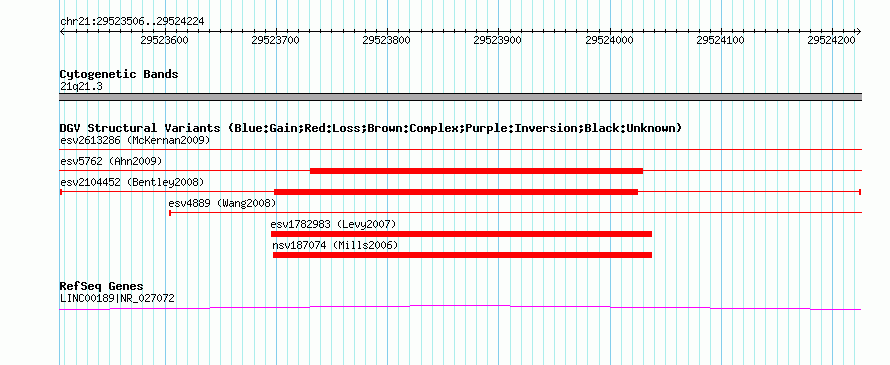Click ruler position 29523900
The height and width of the screenshot is (365, 890).
click(498, 40)
